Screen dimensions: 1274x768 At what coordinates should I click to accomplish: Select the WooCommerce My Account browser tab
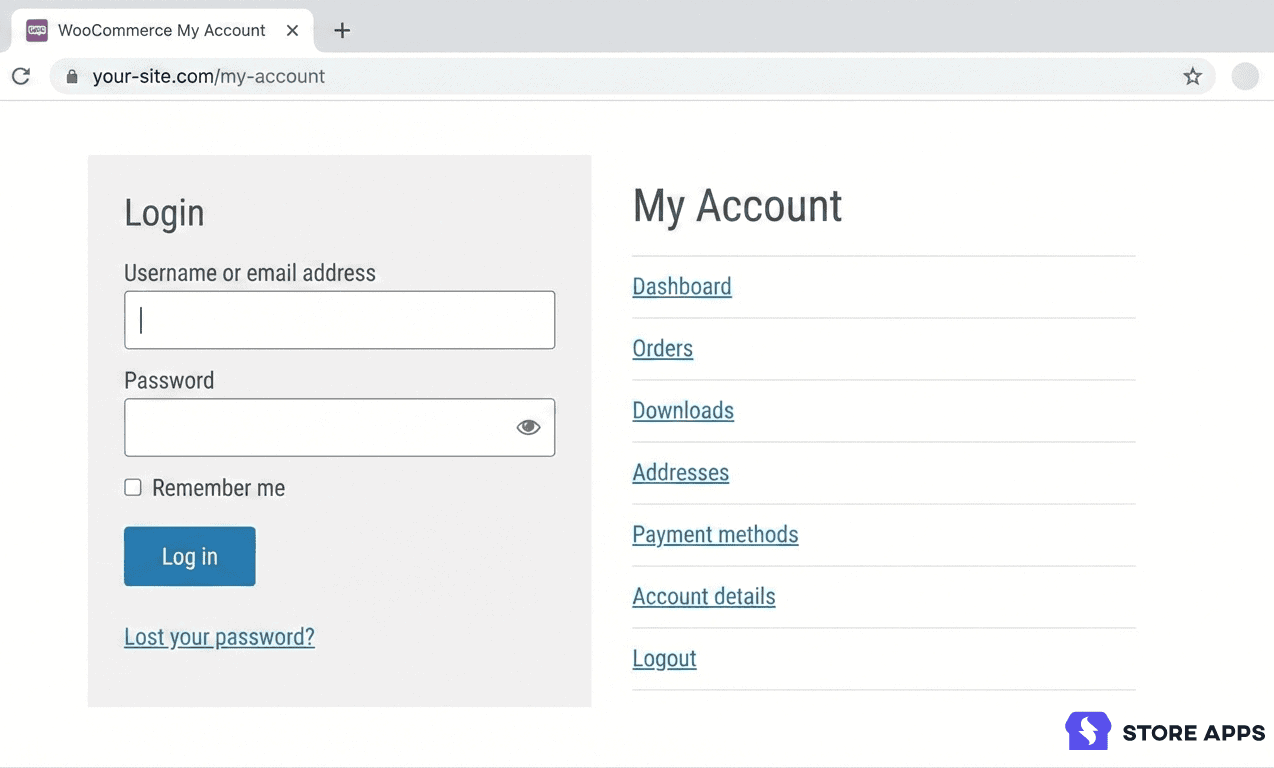[160, 30]
